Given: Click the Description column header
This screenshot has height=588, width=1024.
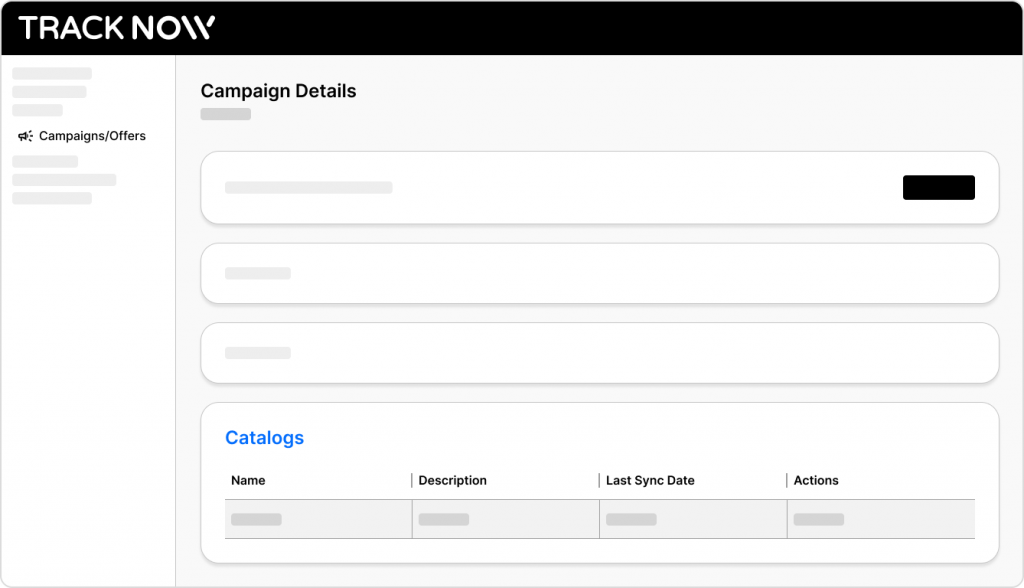Looking at the screenshot, I should pyautogui.click(x=453, y=480).
